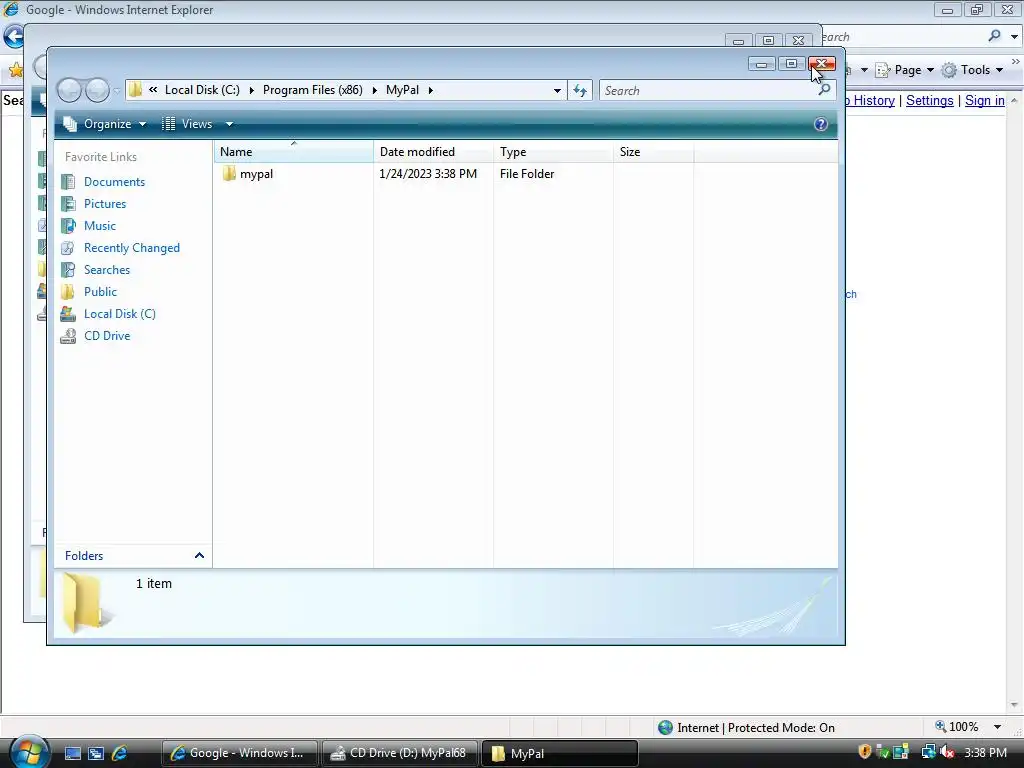Switch to the CD Drive (D:) MyPal68 taskbar button
Image resolution: width=1024 pixels, height=768 pixels.
point(400,753)
